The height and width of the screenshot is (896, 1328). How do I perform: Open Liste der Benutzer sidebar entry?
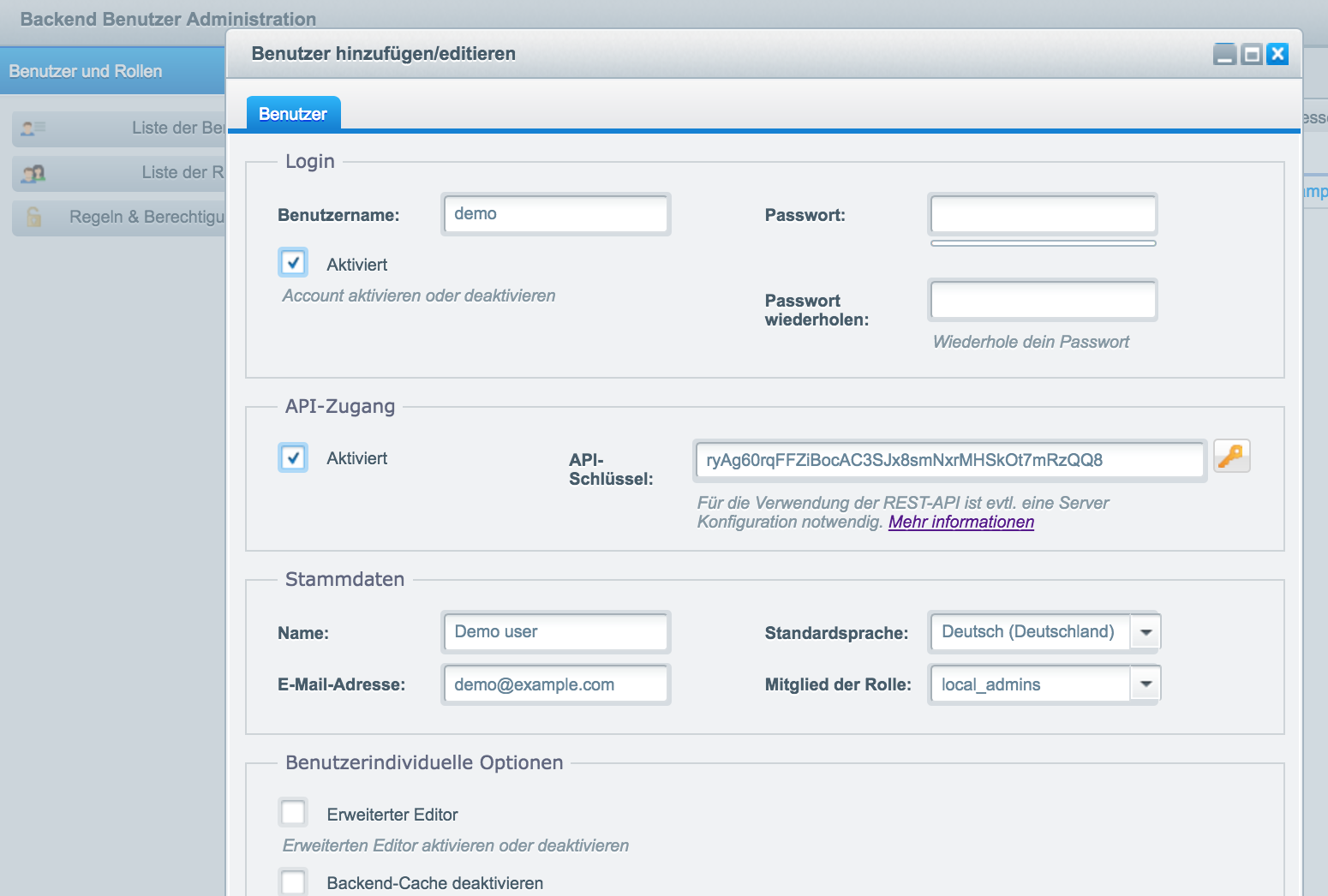coord(119,128)
